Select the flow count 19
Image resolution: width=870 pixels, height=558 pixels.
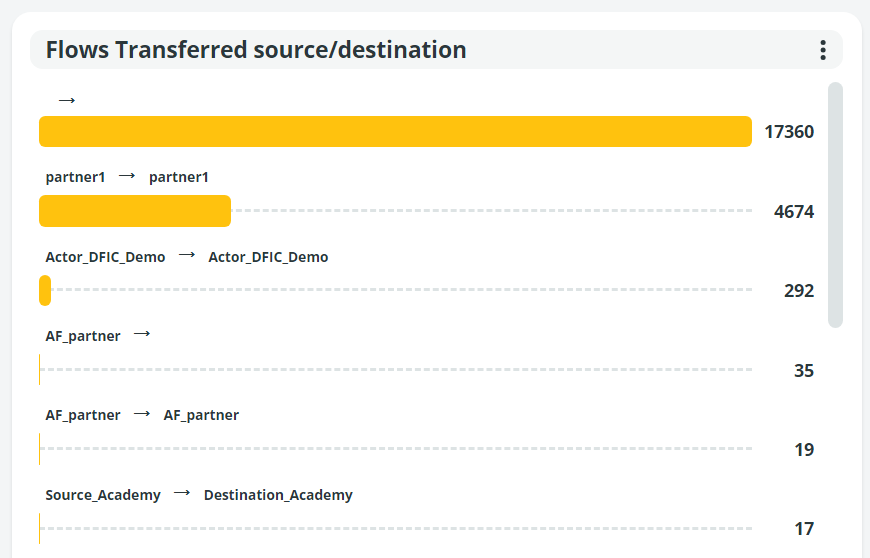(804, 450)
